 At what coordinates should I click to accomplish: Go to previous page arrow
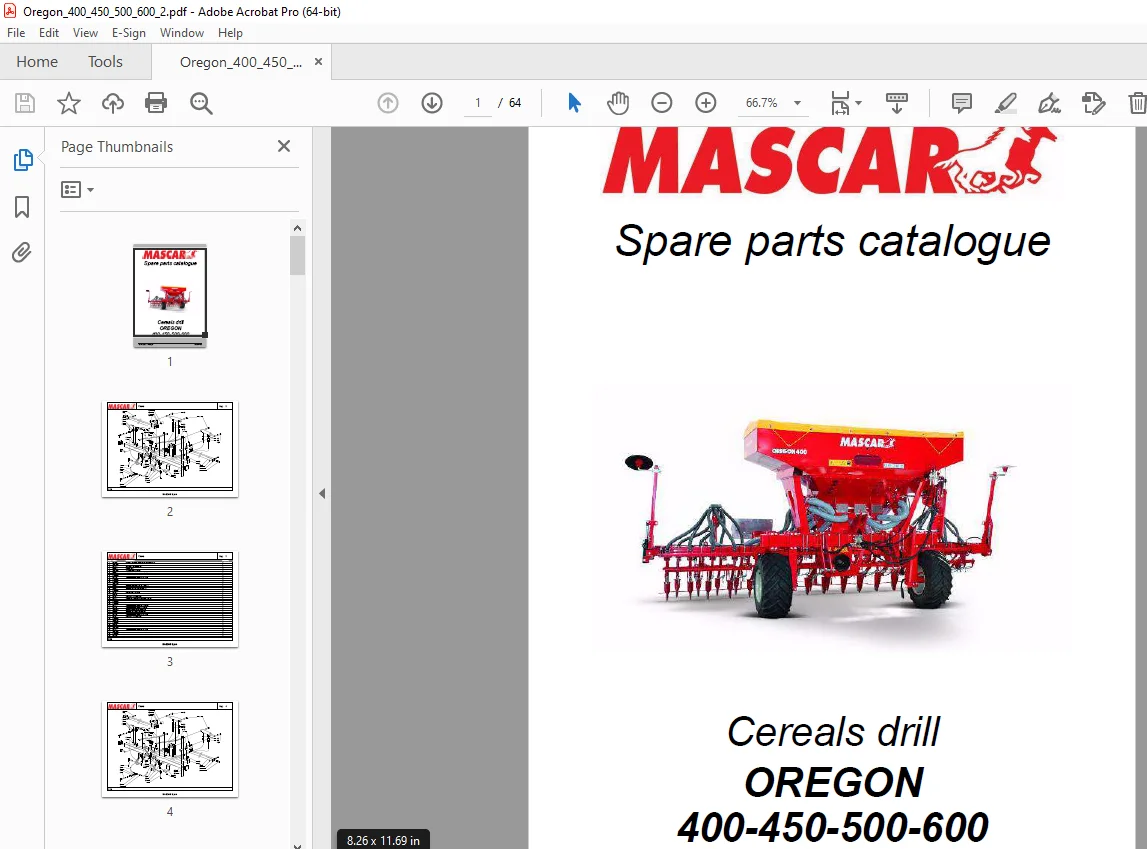pos(388,103)
